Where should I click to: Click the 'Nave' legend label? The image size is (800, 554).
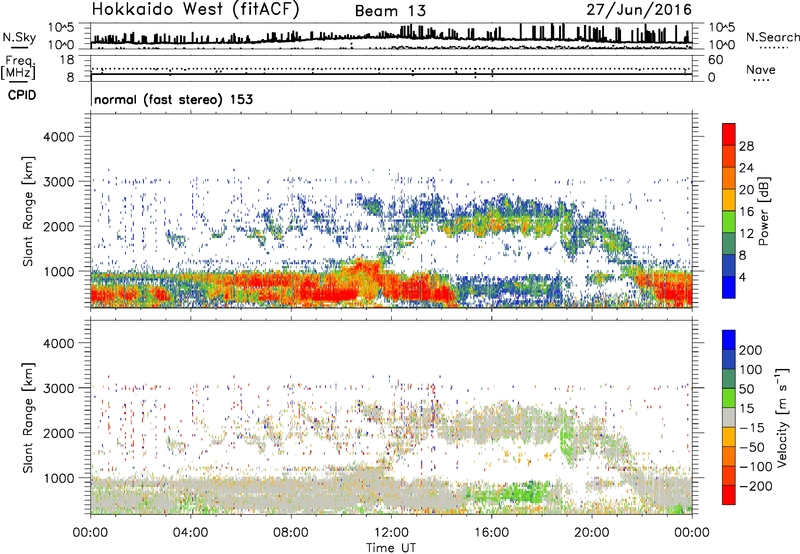(x=761, y=69)
